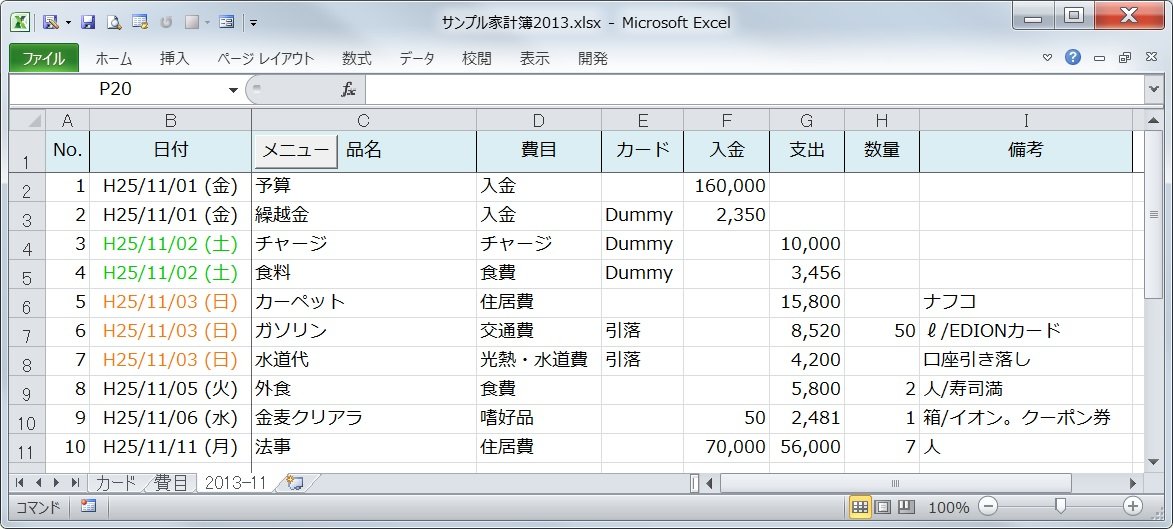The image size is (1173, 529).
Task: Open the ページ レイアウト ribbon tab
Action: (266, 58)
